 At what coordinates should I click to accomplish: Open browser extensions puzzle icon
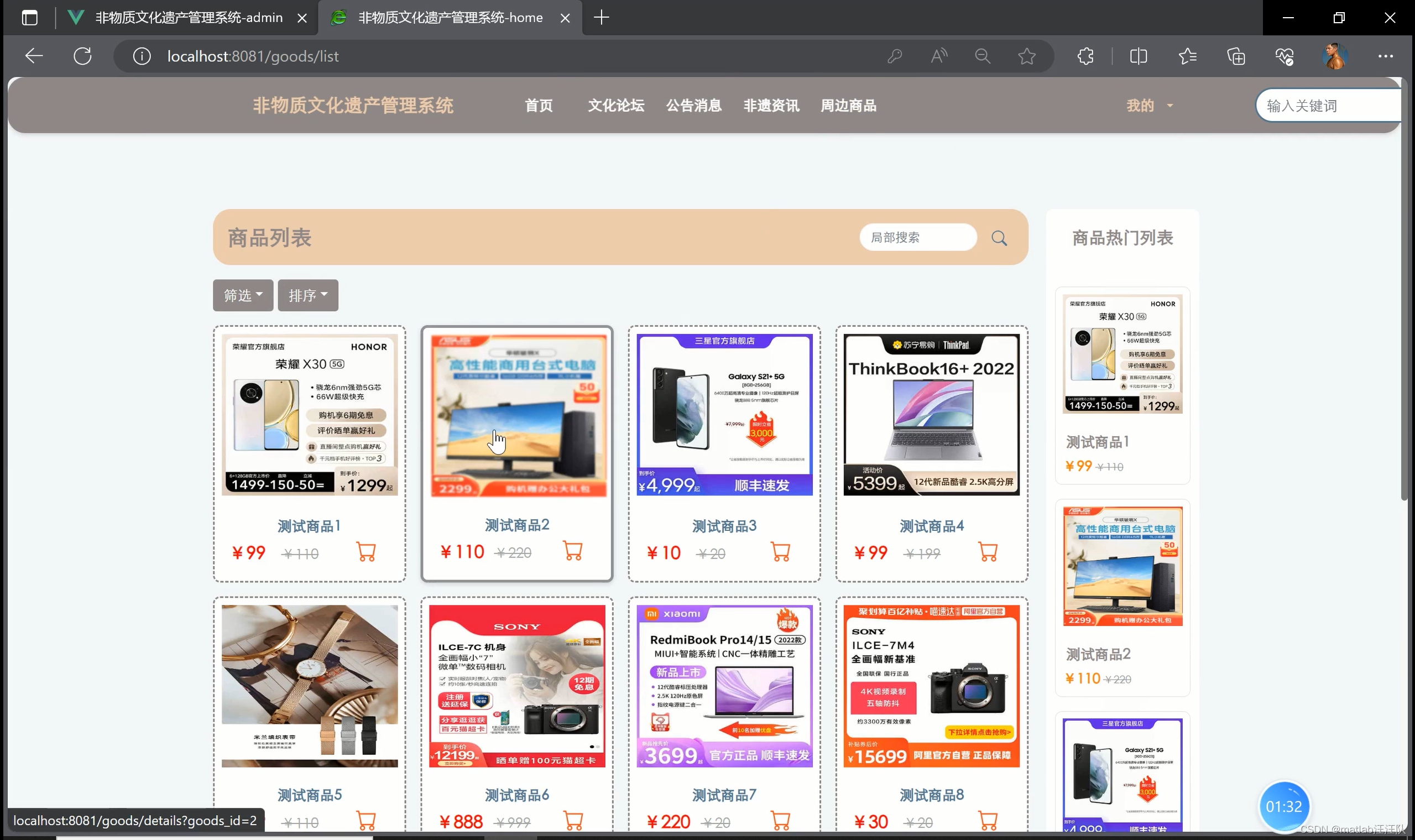pyautogui.click(x=1085, y=56)
